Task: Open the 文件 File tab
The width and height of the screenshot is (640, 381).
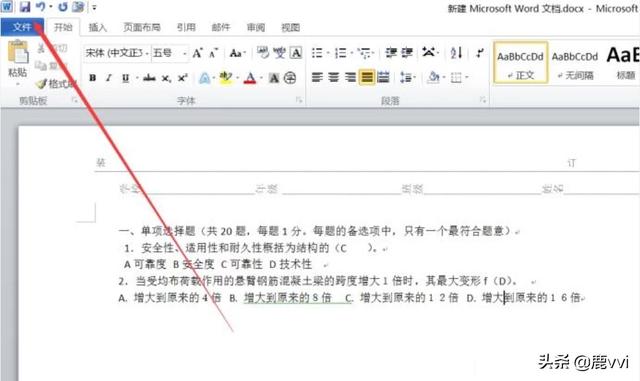Action: [x=22, y=27]
